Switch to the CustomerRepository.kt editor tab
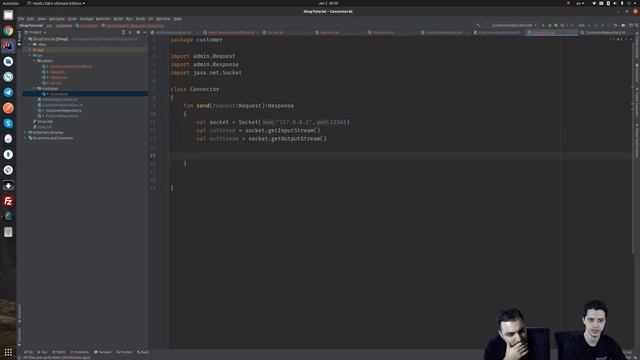The height and width of the screenshot is (360, 640). [x=605, y=33]
